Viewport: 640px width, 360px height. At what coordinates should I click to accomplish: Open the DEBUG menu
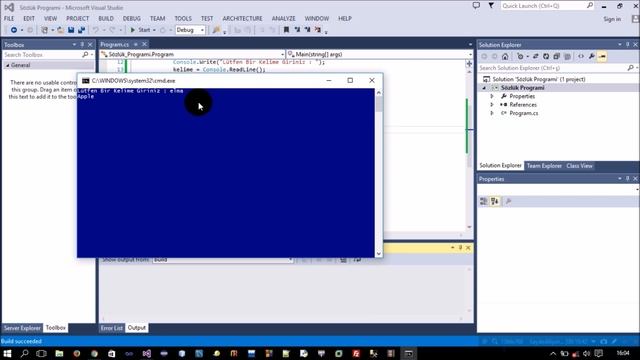[x=131, y=18]
